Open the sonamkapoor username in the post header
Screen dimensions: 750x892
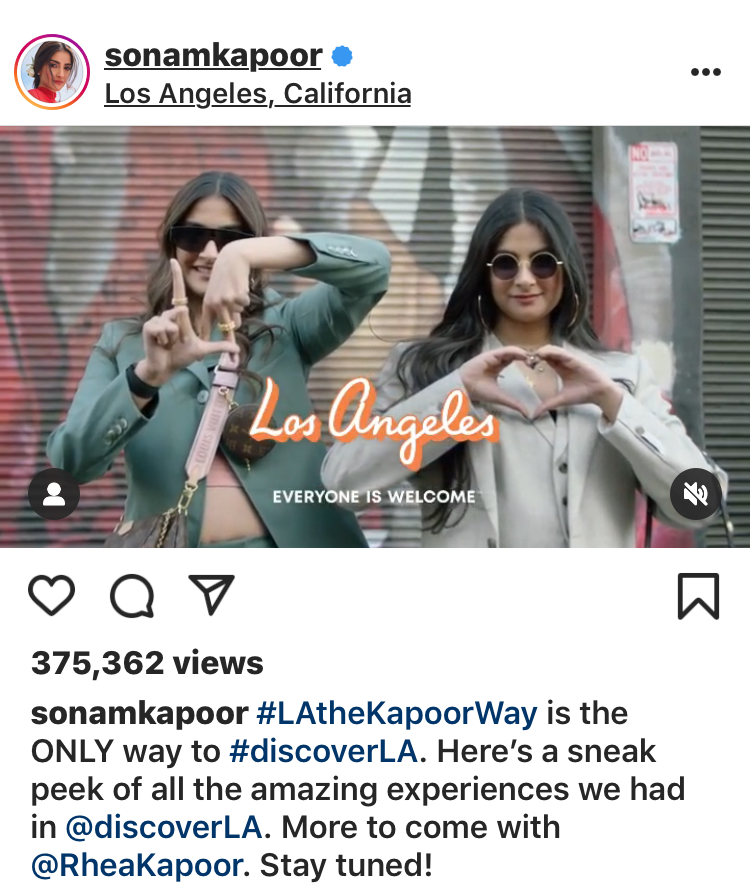(213, 56)
